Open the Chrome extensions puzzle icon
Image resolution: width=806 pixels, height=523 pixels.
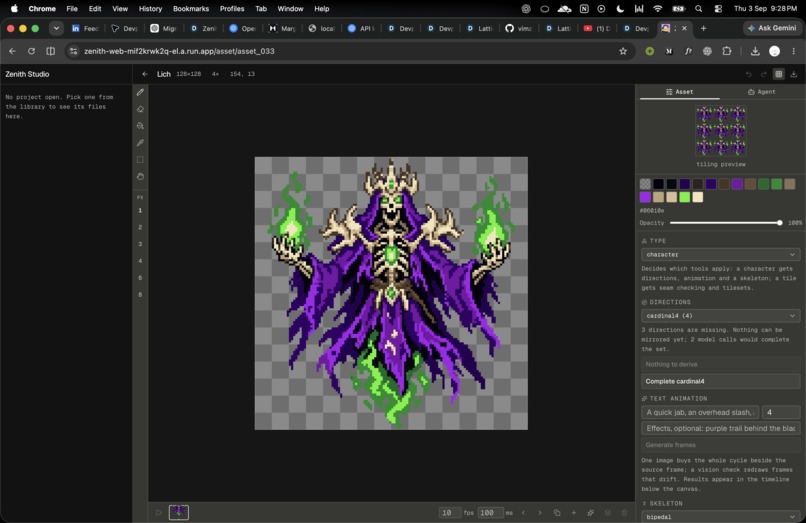pos(727,51)
